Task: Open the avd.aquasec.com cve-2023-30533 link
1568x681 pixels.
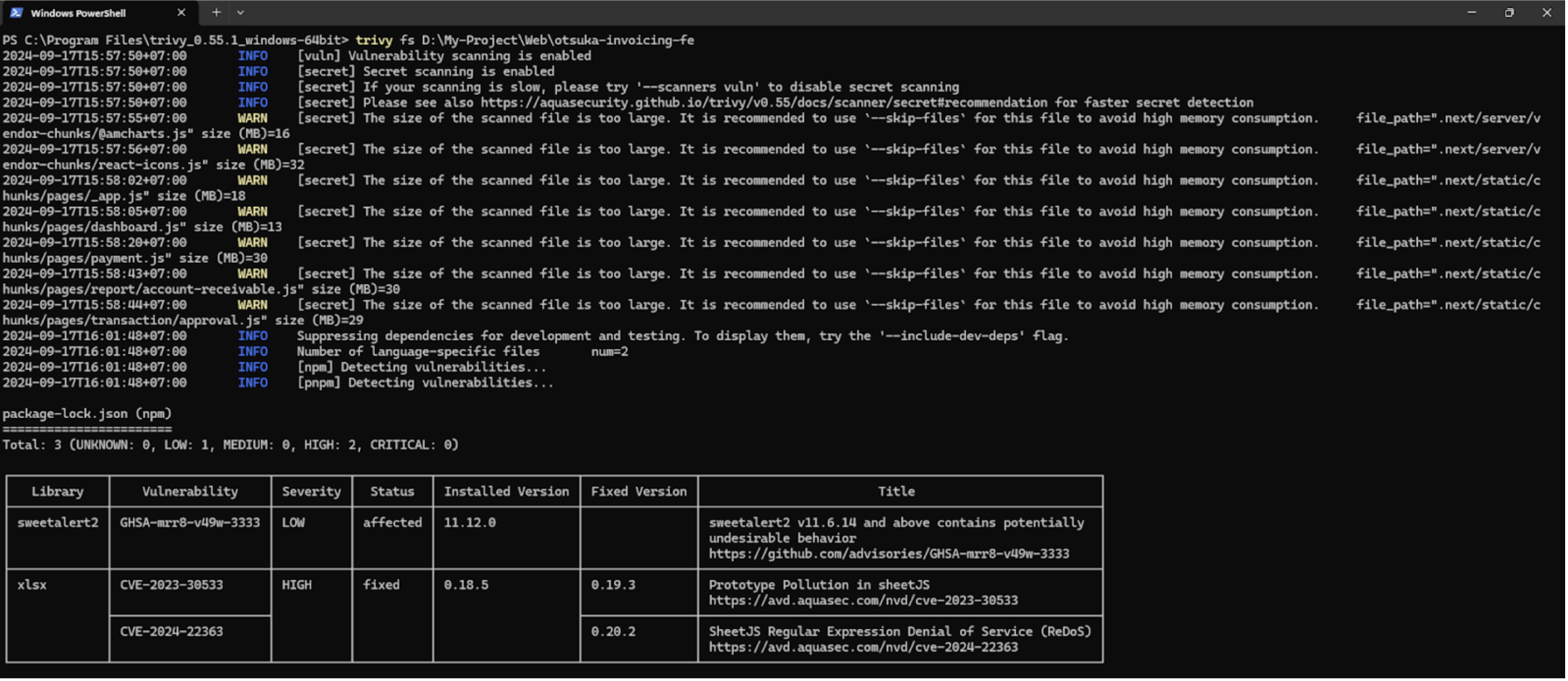Action: point(863,601)
